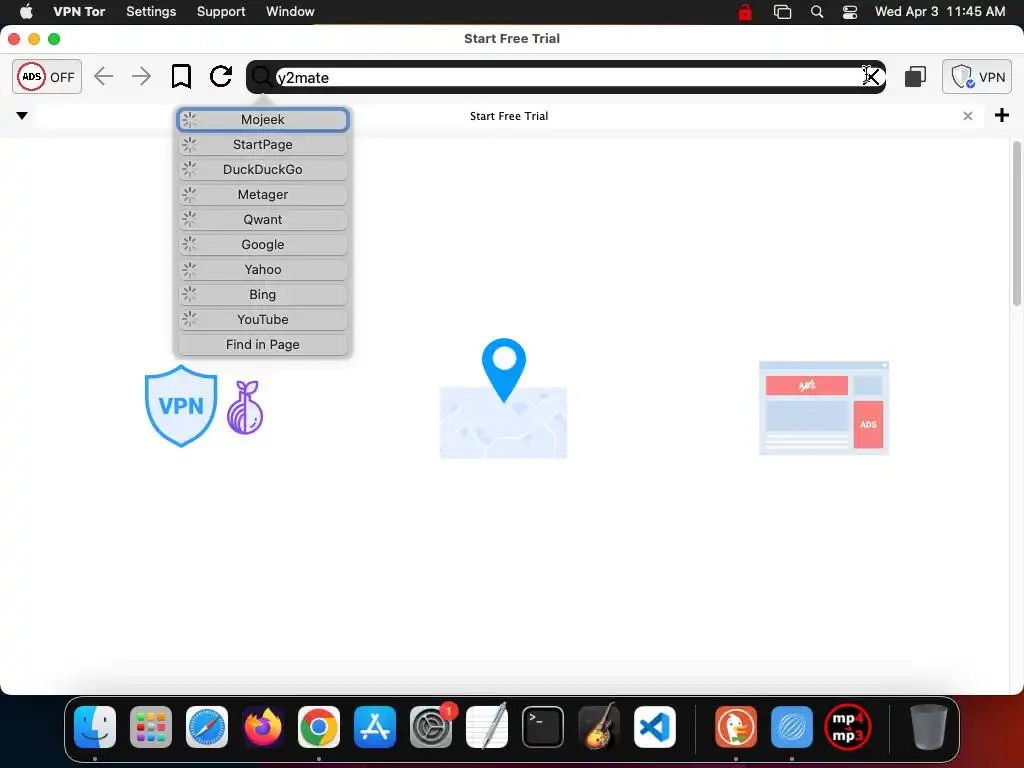
Task: Open the Window menu
Action: [290, 11]
